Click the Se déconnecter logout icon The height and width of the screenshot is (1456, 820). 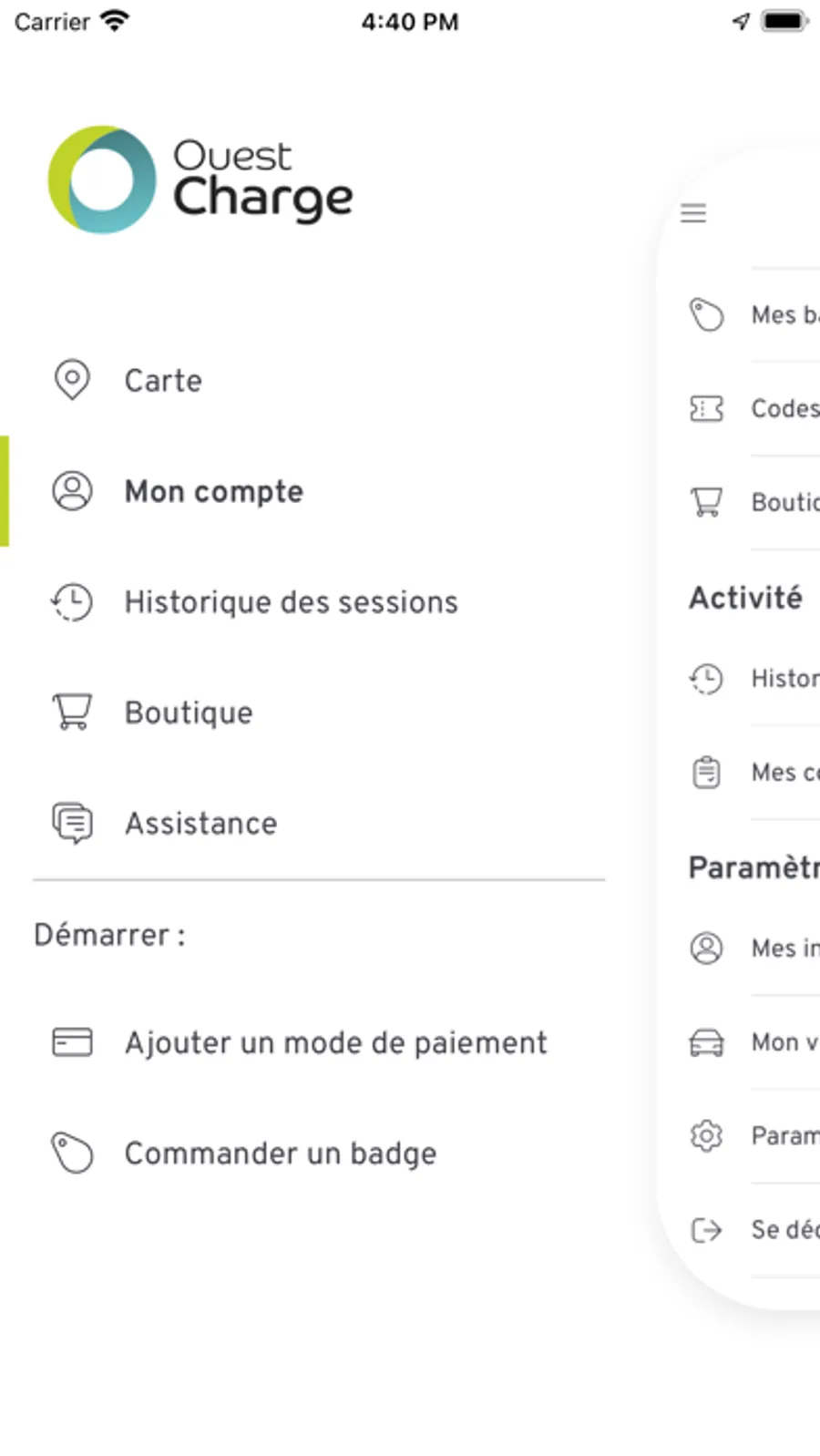pos(706,1230)
